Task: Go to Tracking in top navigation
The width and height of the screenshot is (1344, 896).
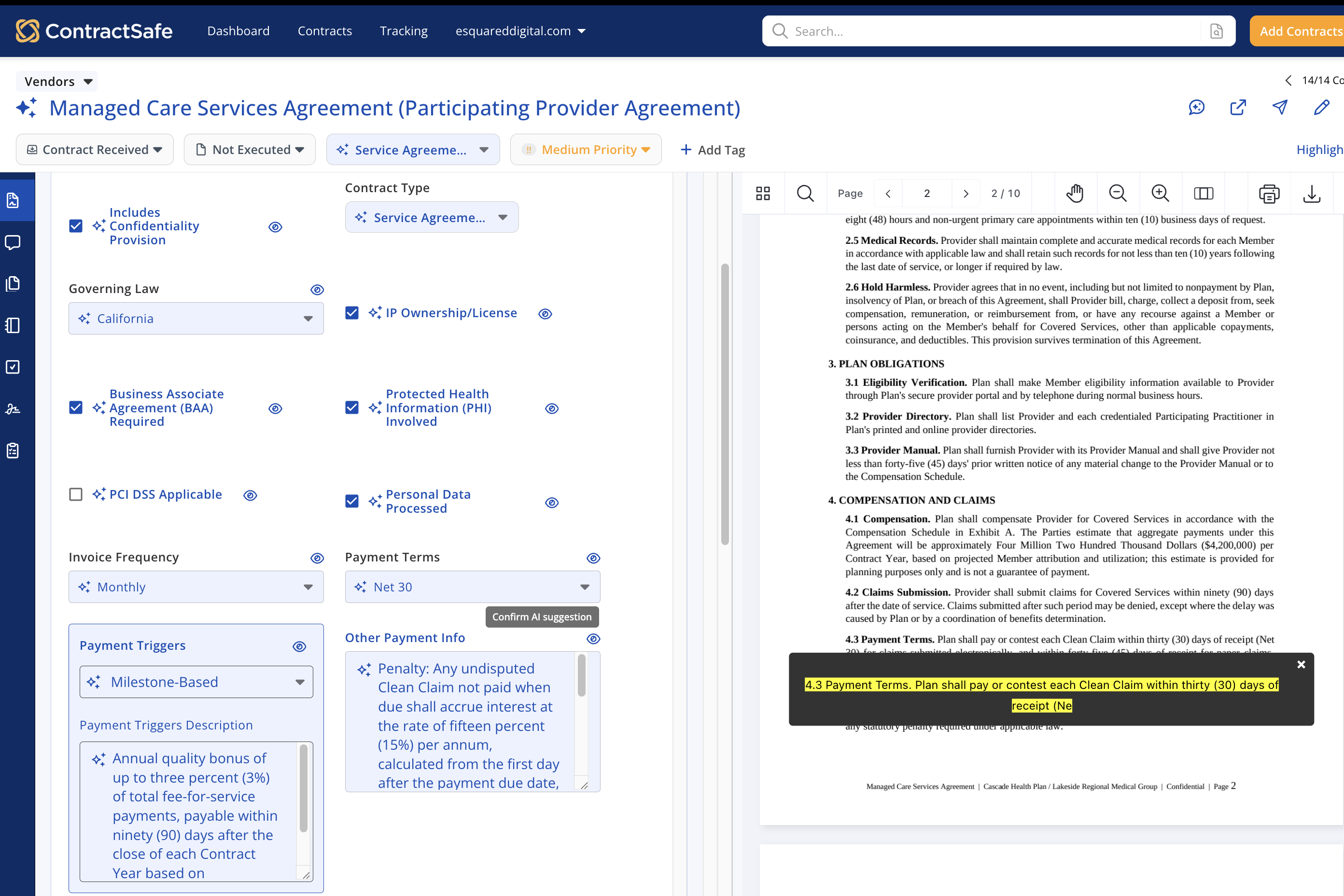Action: tap(404, 31)
